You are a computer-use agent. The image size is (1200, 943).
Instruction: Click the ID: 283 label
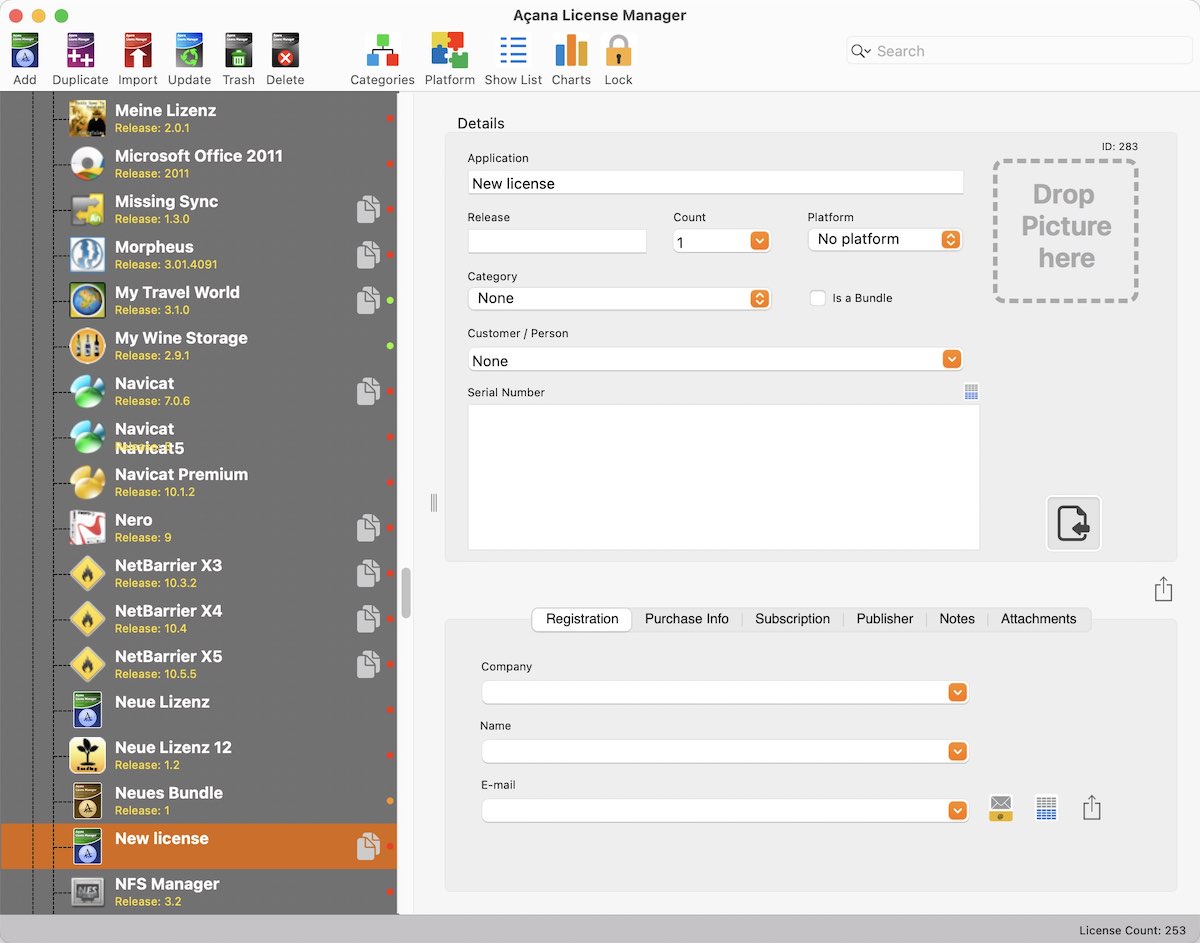pos(1119,146)
